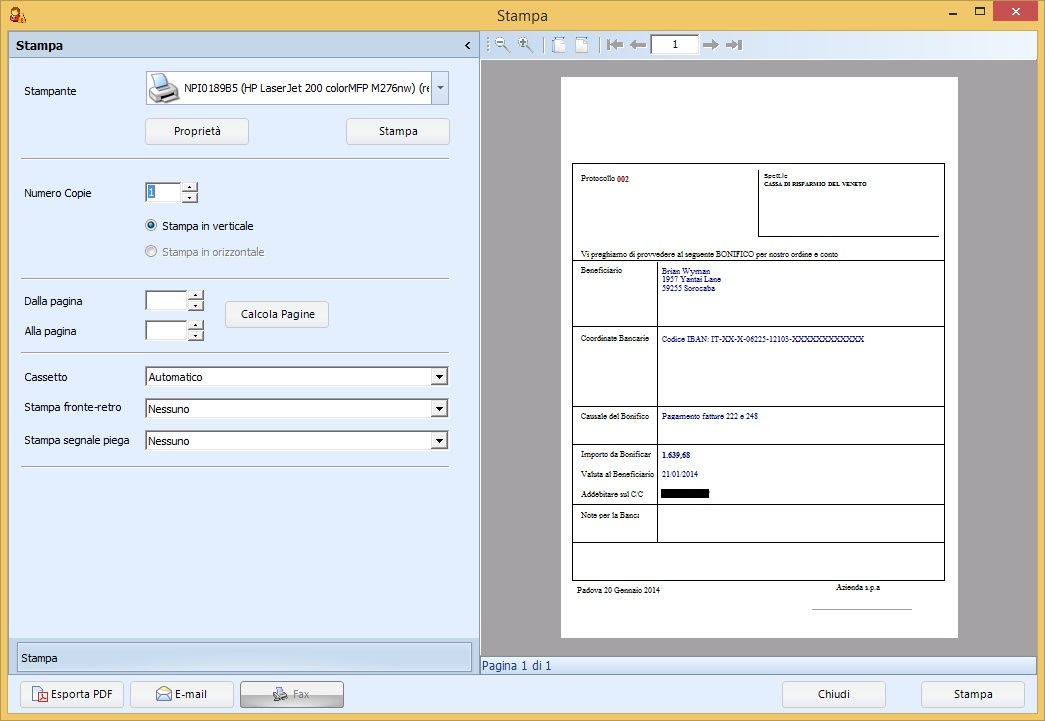Open Stampa segnale piega dropdown

438,441
